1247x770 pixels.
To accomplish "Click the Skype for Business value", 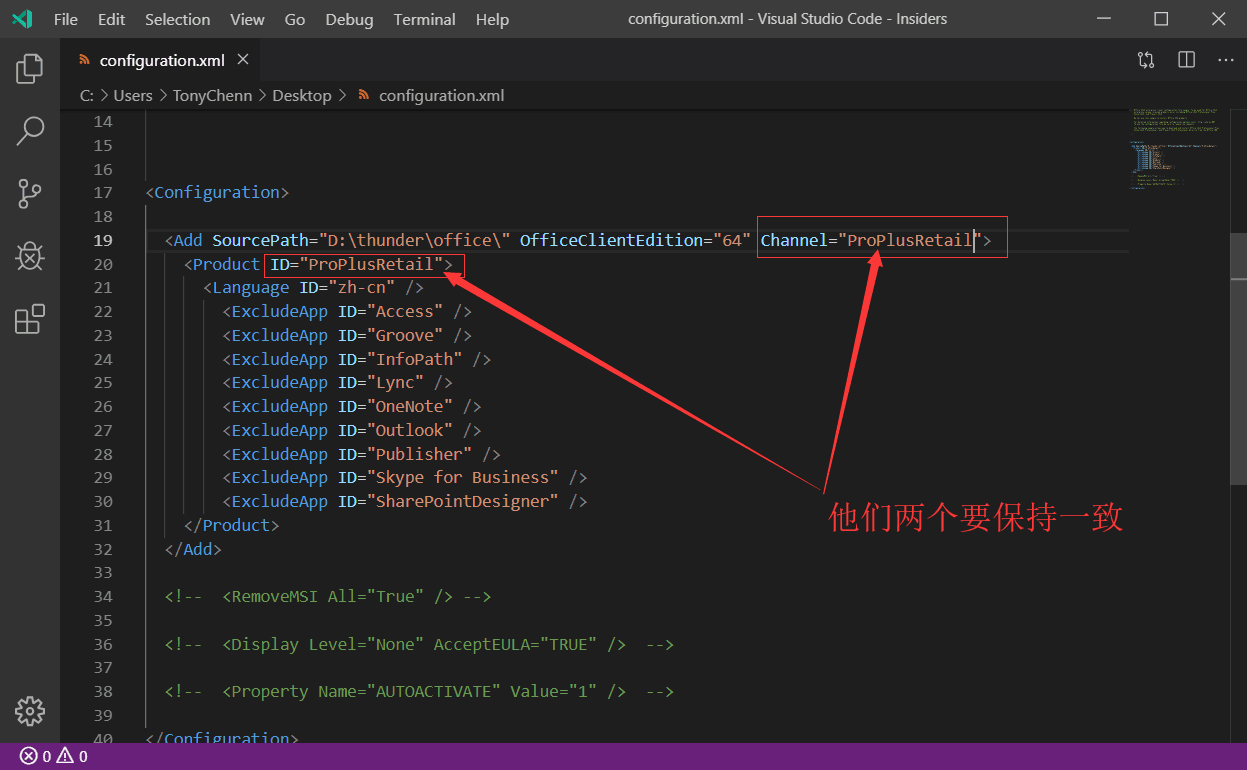I will tap(463, 478).
